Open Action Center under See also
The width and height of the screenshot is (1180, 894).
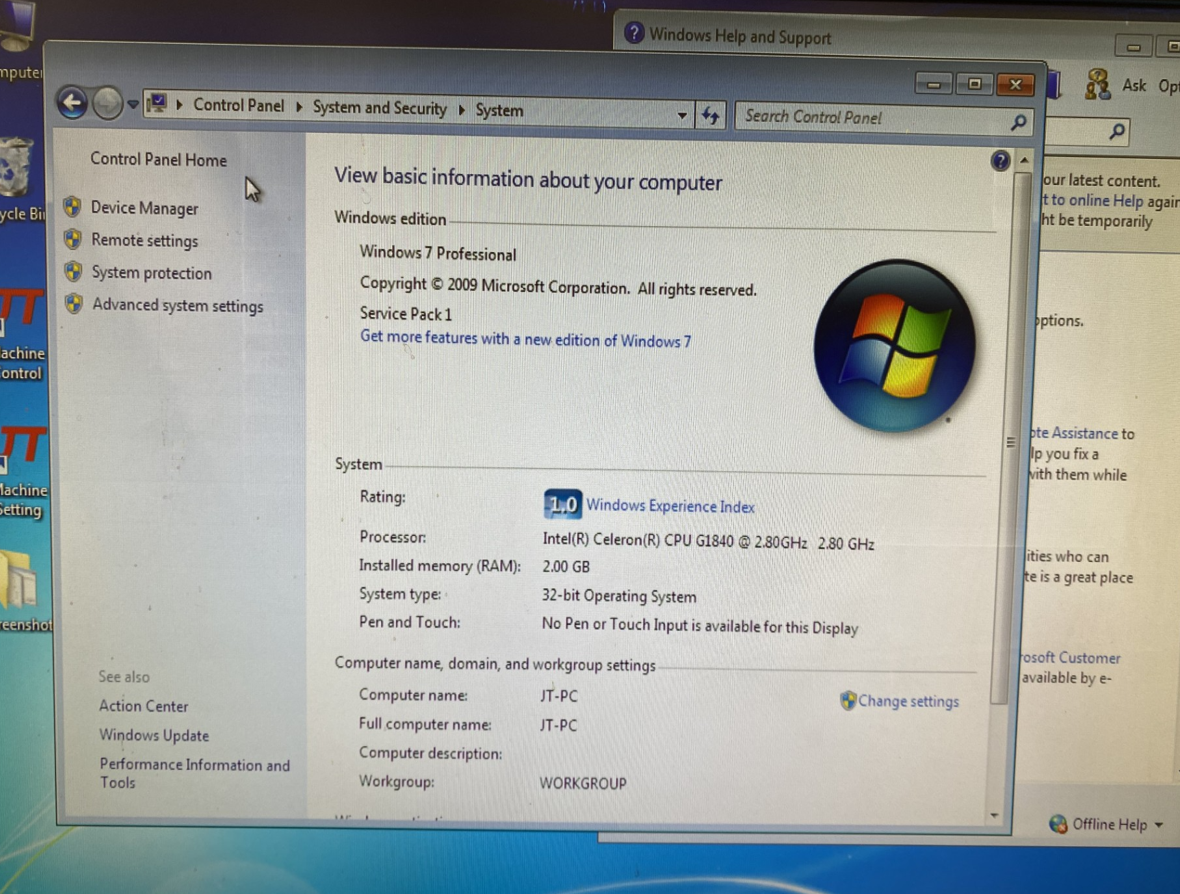pyautogui.click(x=143, y=706)
